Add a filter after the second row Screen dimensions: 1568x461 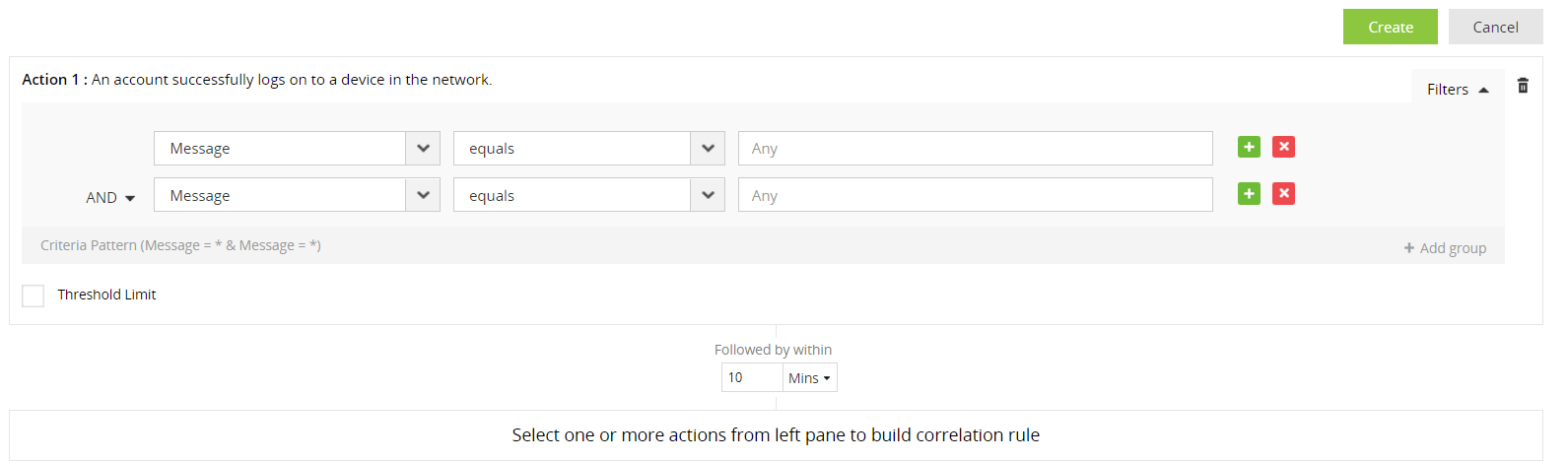(x=1249, y=194)
